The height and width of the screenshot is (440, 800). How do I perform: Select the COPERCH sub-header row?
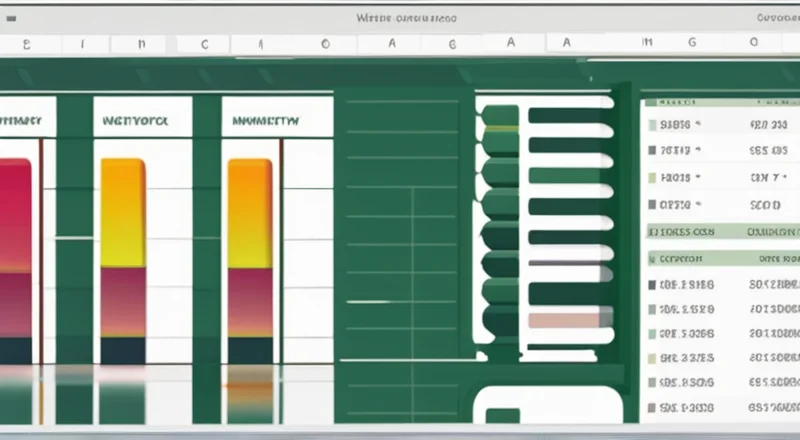[720, 258]
